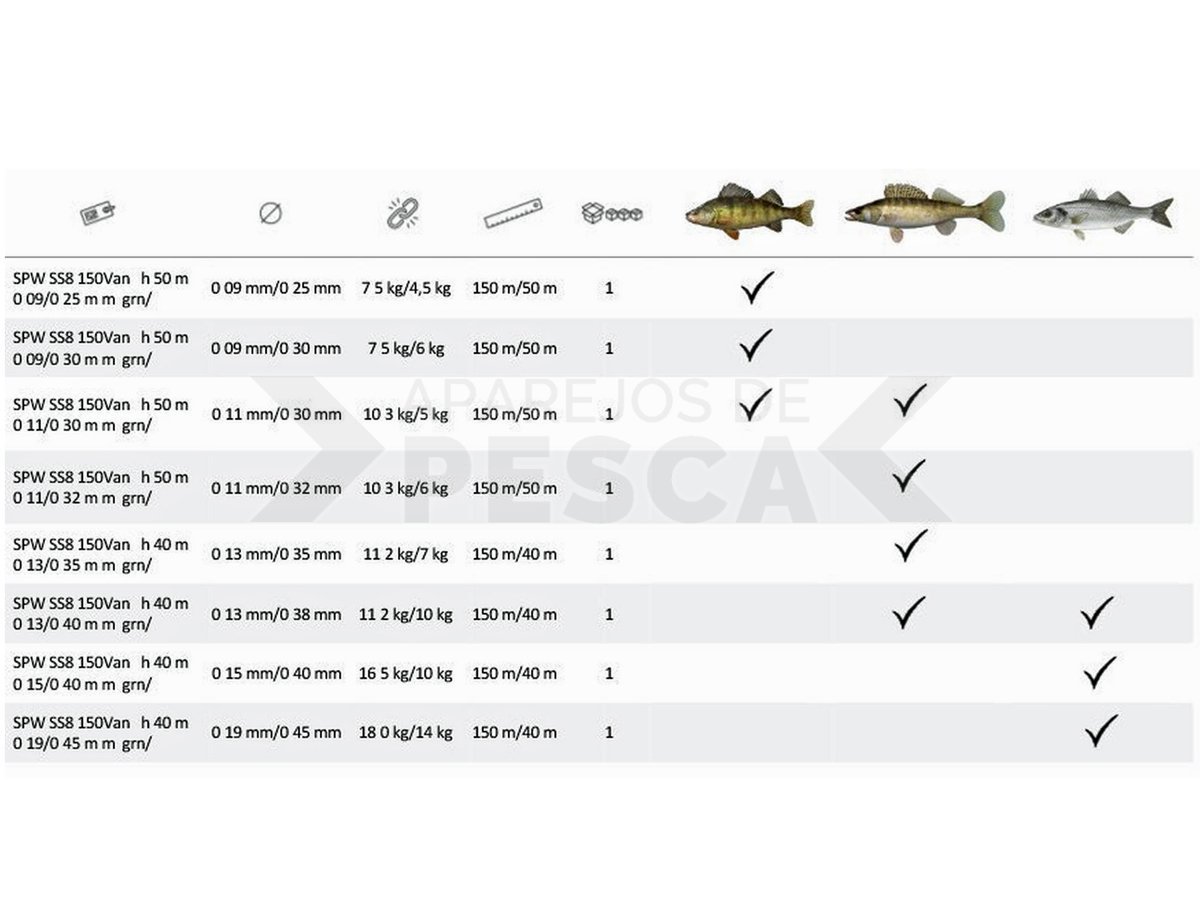The height and width of the screenshot is (900, 1200).
Task: Click the sea bass fish image
Action: click(x=1103, y=213)
